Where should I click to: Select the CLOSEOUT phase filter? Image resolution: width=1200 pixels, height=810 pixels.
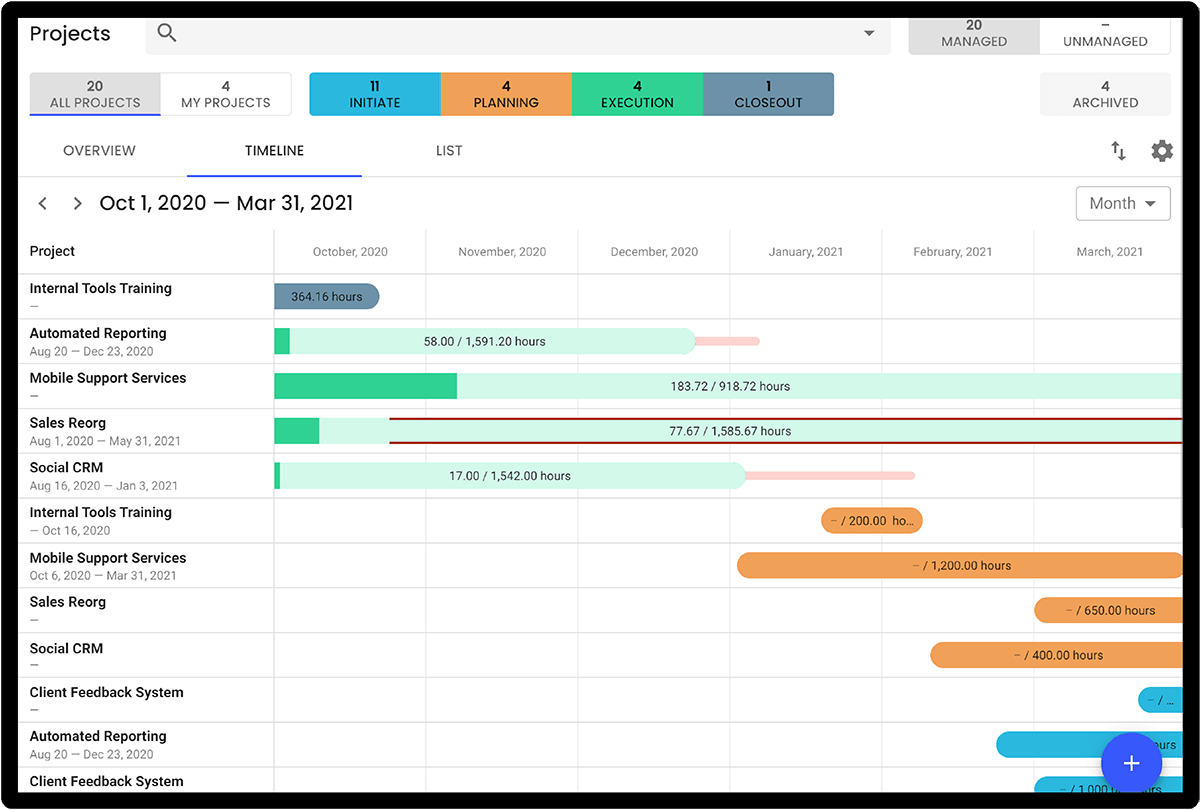point(768,93)
